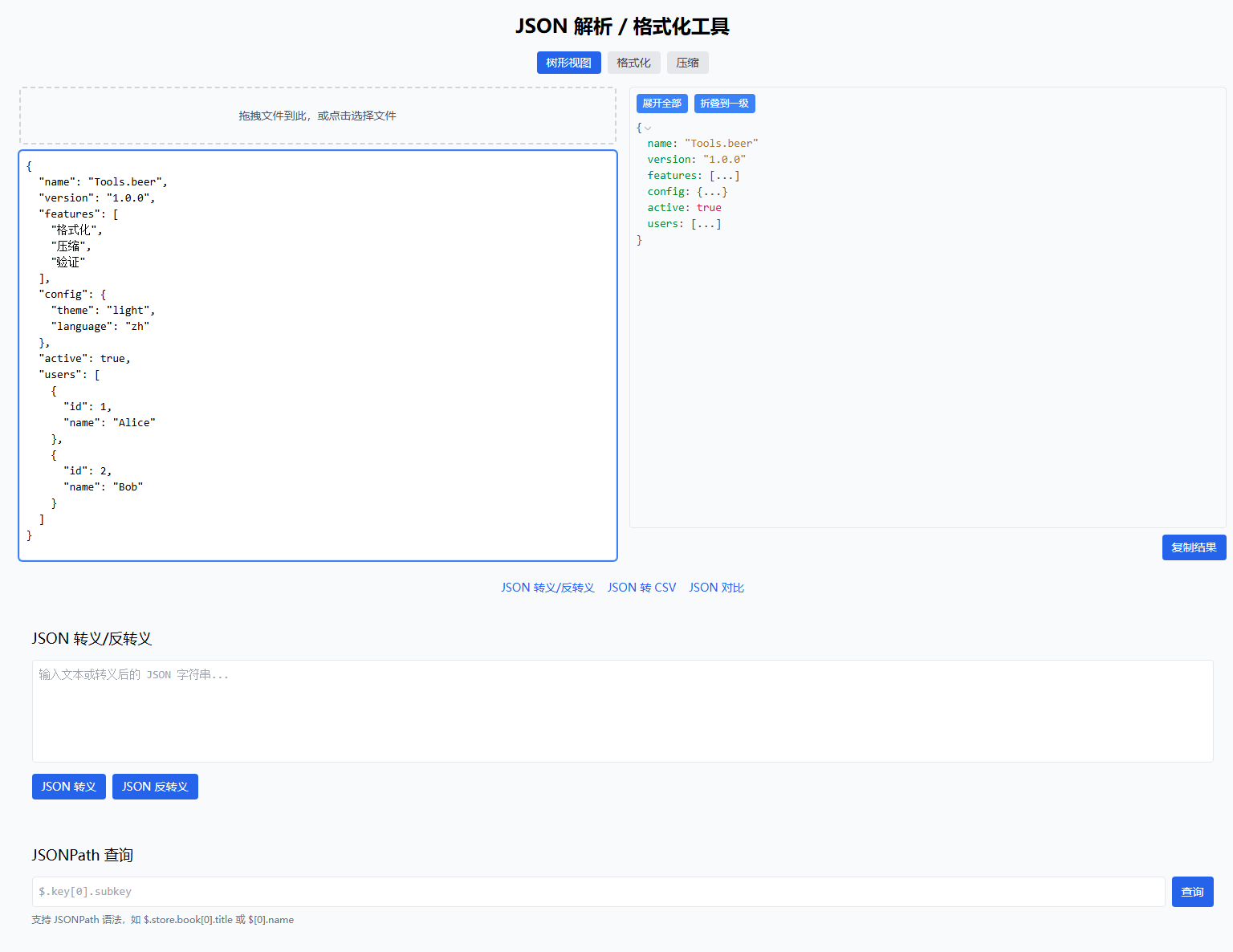
Task: Click 复制结果 to copy the result
Action: click(x=1194, y=547)
